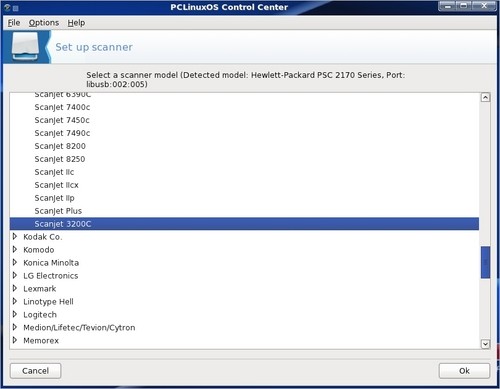500x389 pixels.
Task: Open the File menu
Action: tap(14, 23)
